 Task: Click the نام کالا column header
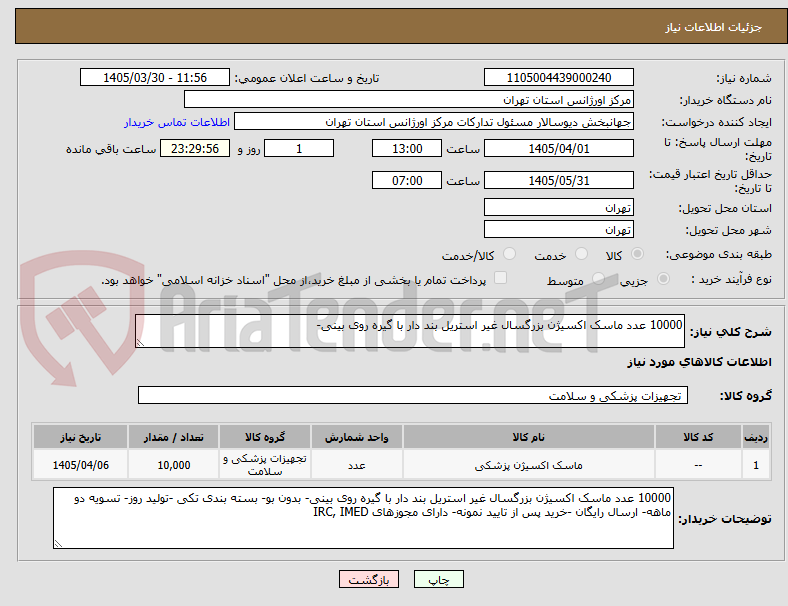click(529, 437)
